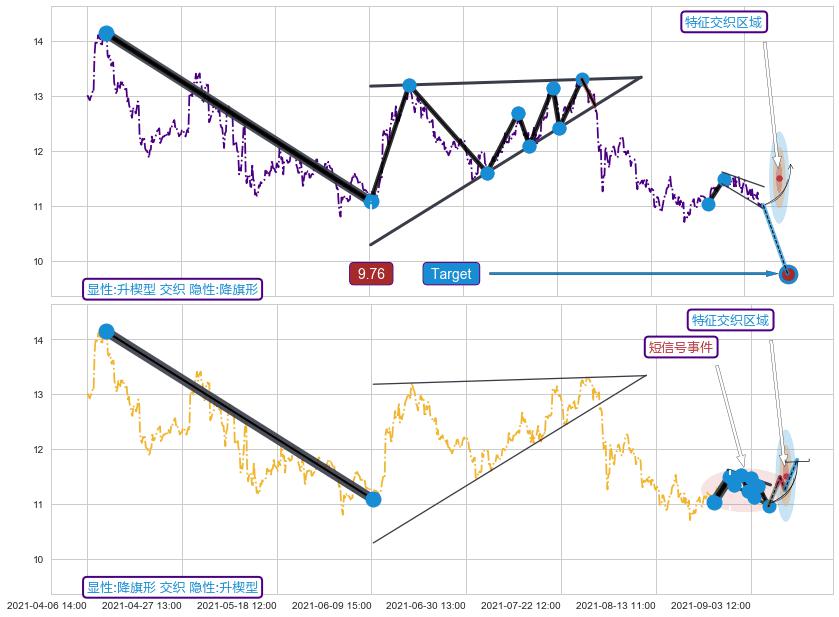Image resolution: width=839 pixels, height=617 pixels.
Task: Select bottom chart peak marker near 14
Action: click(106, 332)
